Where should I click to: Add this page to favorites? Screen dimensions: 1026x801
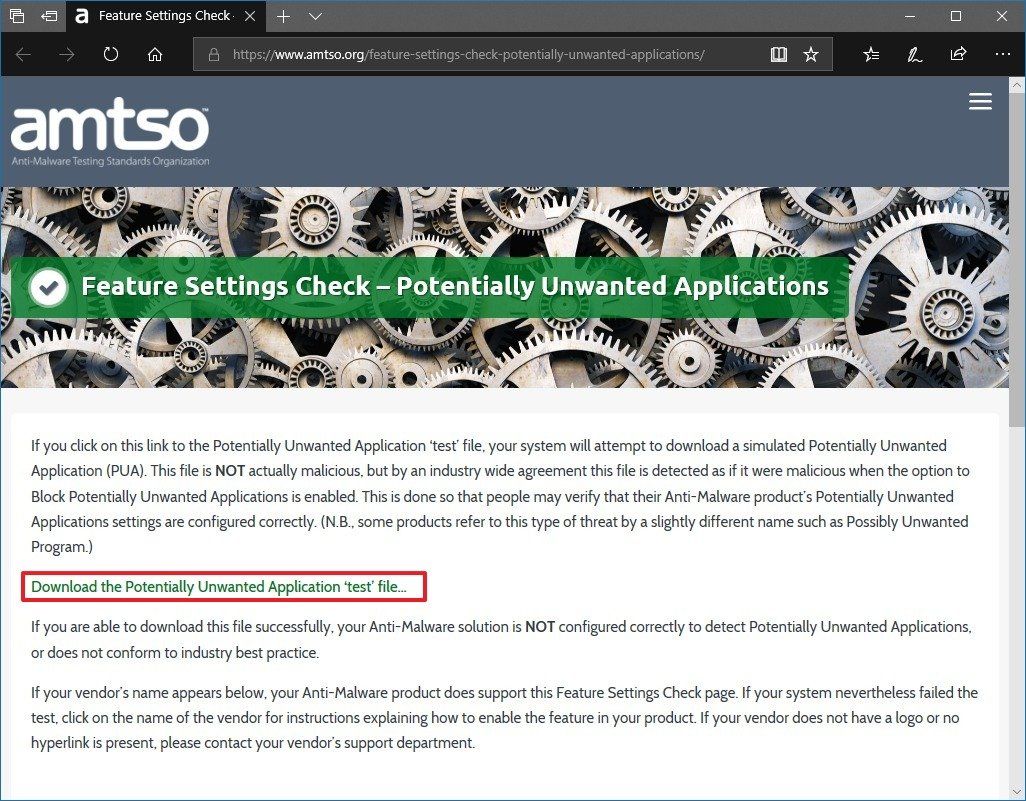(811, 54)
